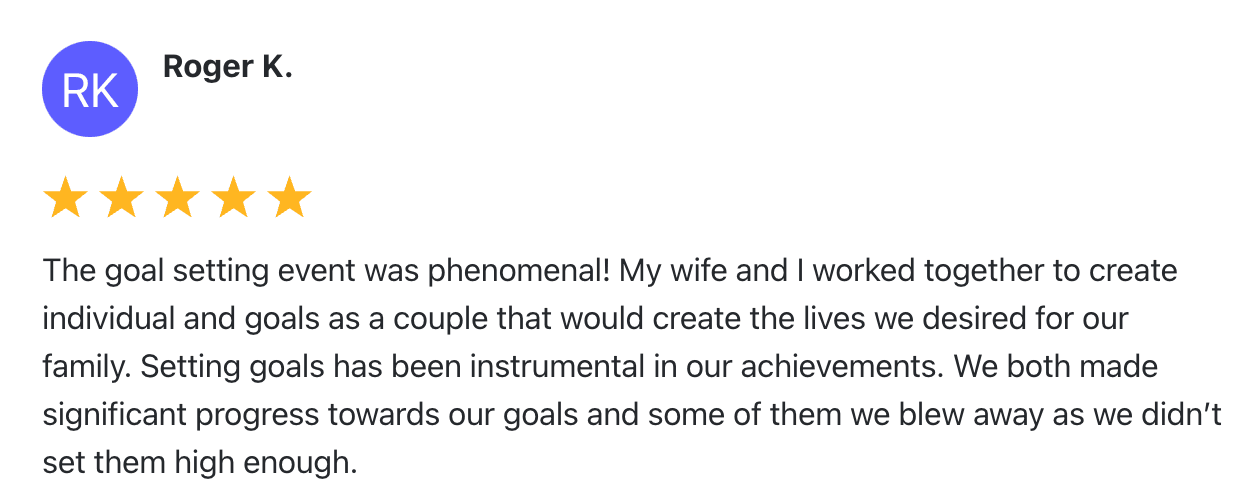Click the fifth, last rating star
1254x495 pixels.
tap(290, 198)
